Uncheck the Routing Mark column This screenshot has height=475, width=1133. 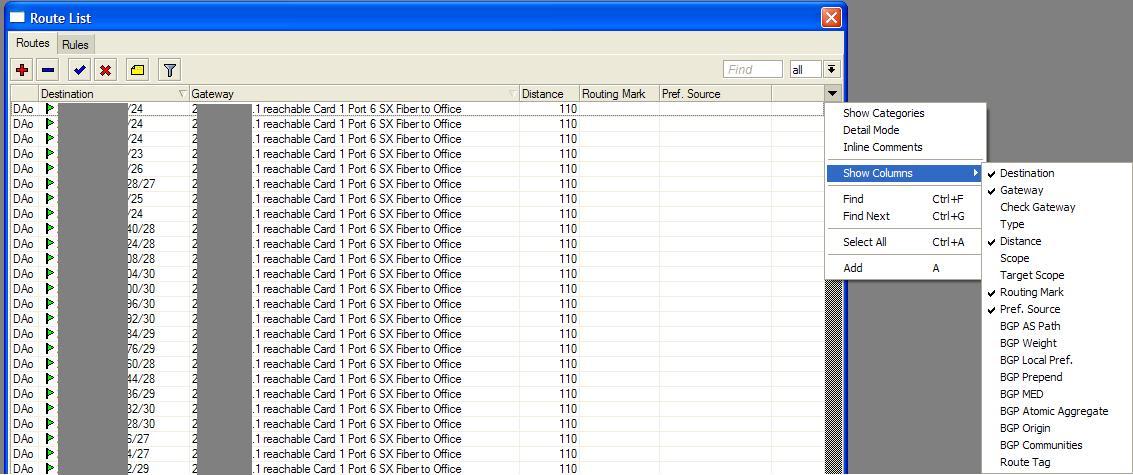click(x=1031, y=292)
